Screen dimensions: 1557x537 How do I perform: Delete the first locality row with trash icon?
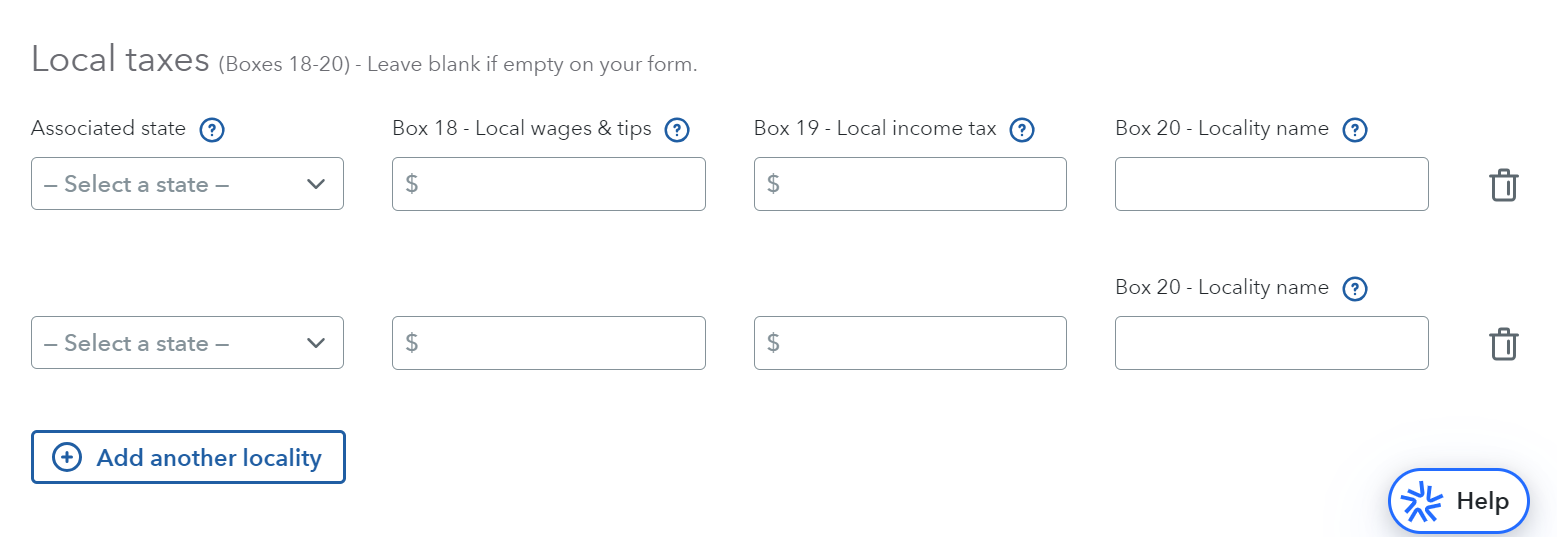(1503, 185)
